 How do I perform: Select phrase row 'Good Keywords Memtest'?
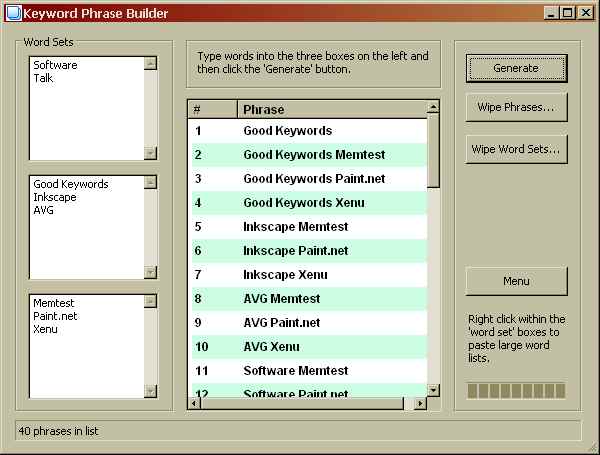[x=309, y=155]
